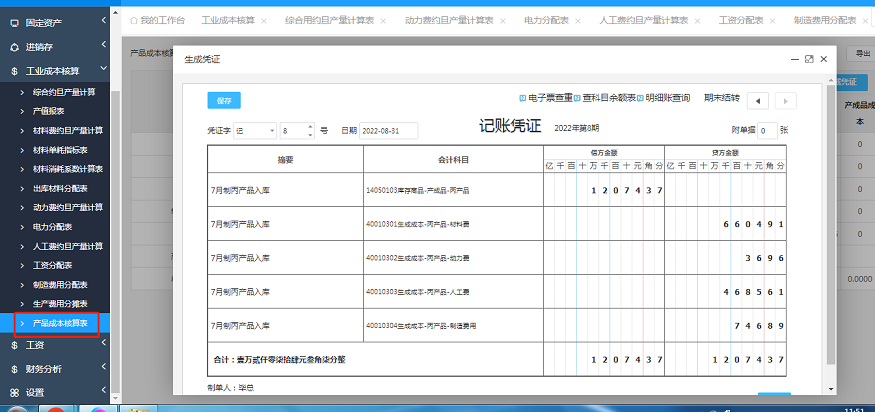The image size is (875, 412).
Task: Minimize the 生成凭证 dialog
Action: point(795,59)
